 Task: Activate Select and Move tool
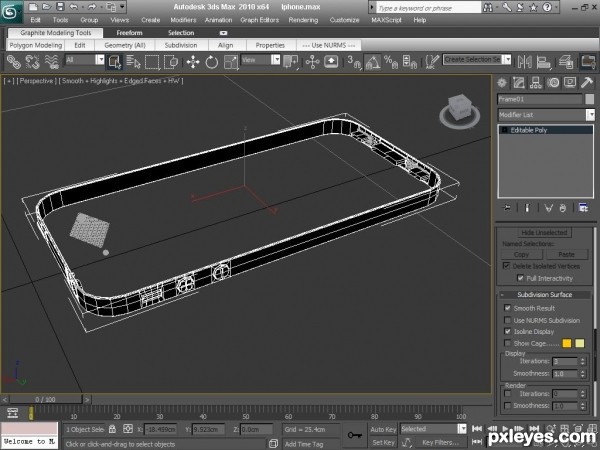(x=193, y=62)
